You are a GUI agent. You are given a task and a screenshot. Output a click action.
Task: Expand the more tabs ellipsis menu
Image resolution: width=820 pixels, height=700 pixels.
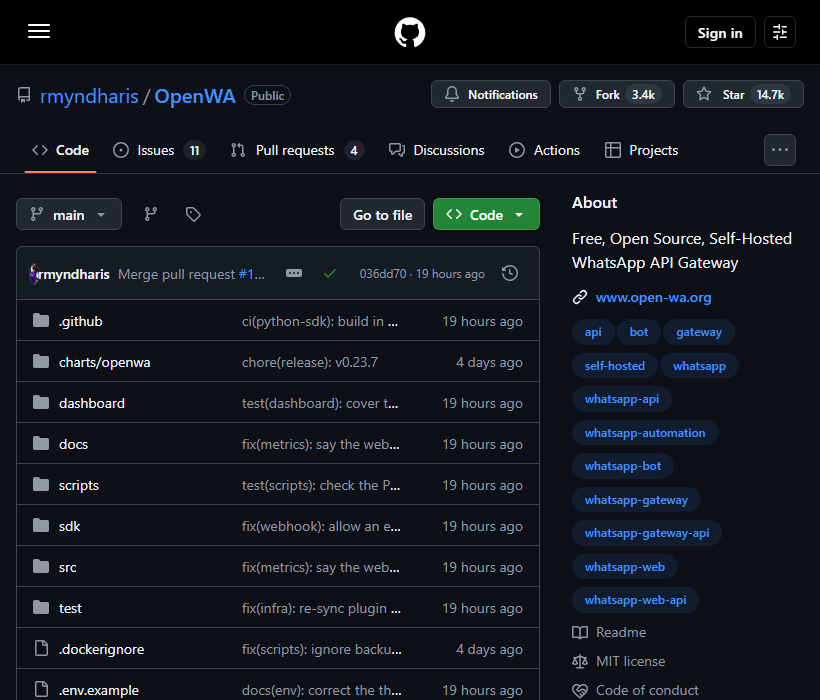coord(779,150)
